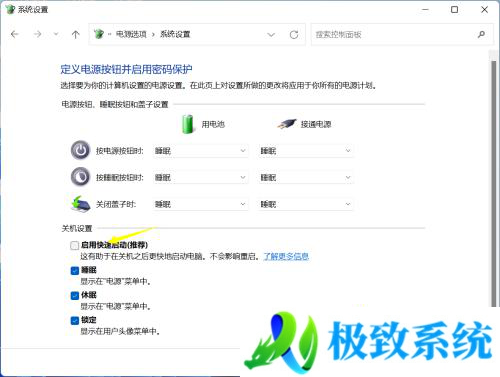
Task: Toggle the 锁定 checkbox
Action: pyautogui.click(x=75, y=320)
